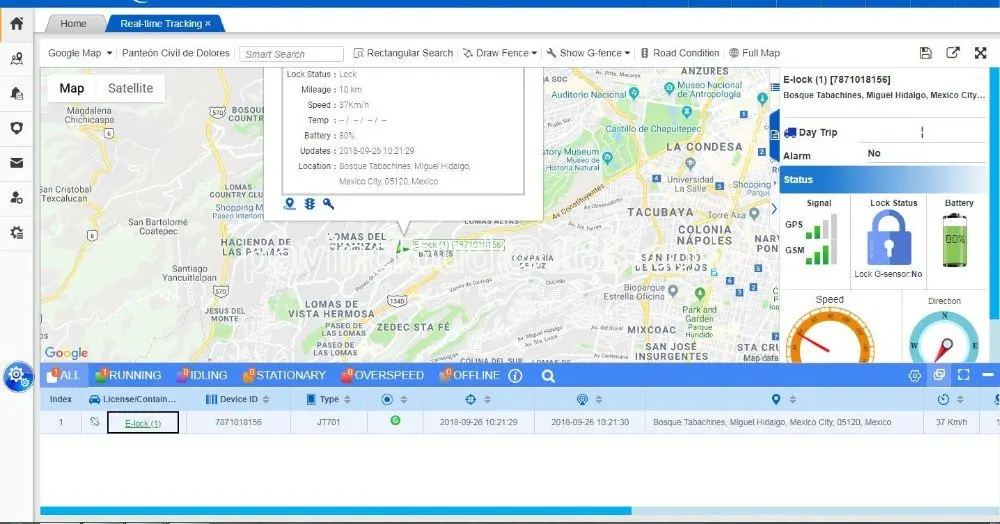Click the green battery 80% icon
The width and height of the screenshot is (1000, 524).
(x=955, y=240)
